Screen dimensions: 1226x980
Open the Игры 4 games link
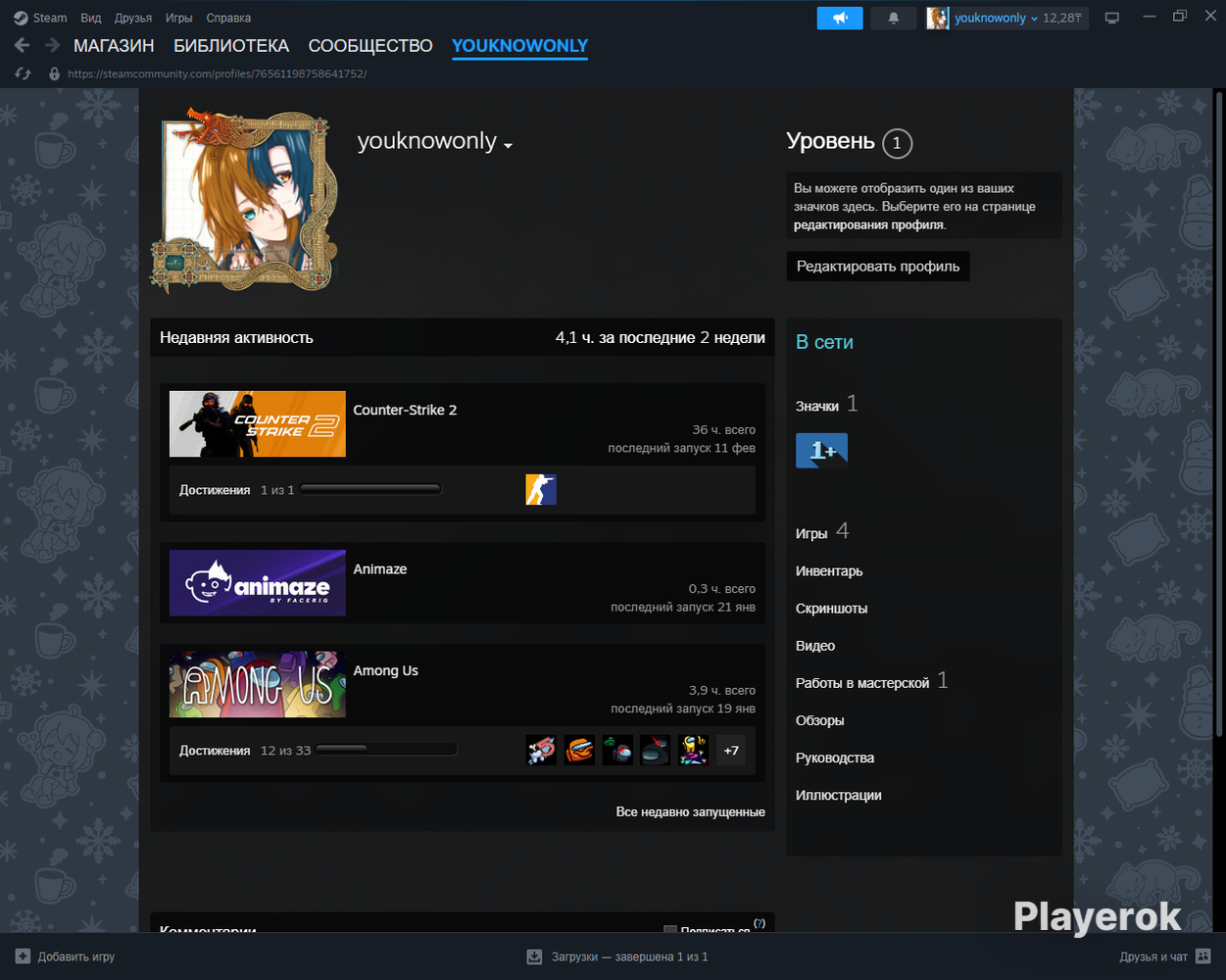tap(822, 532)
